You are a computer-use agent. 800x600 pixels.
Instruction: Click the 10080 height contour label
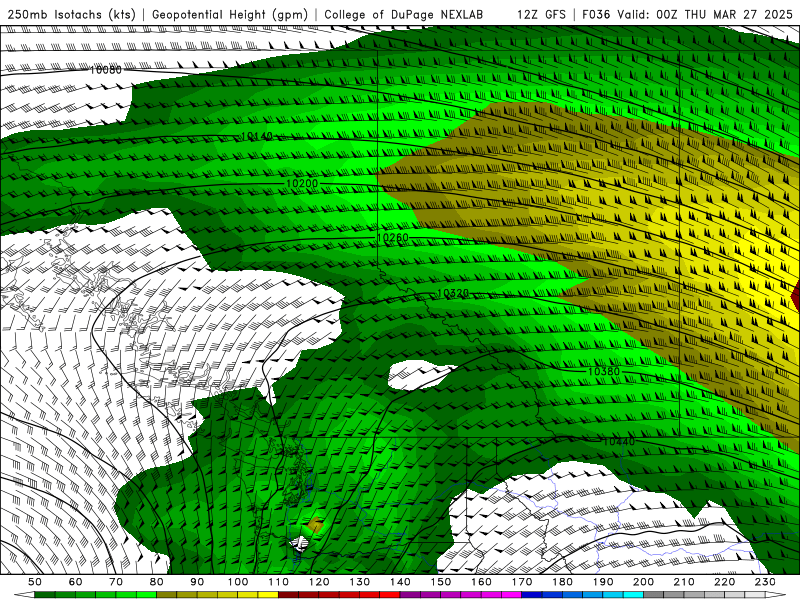106,70
